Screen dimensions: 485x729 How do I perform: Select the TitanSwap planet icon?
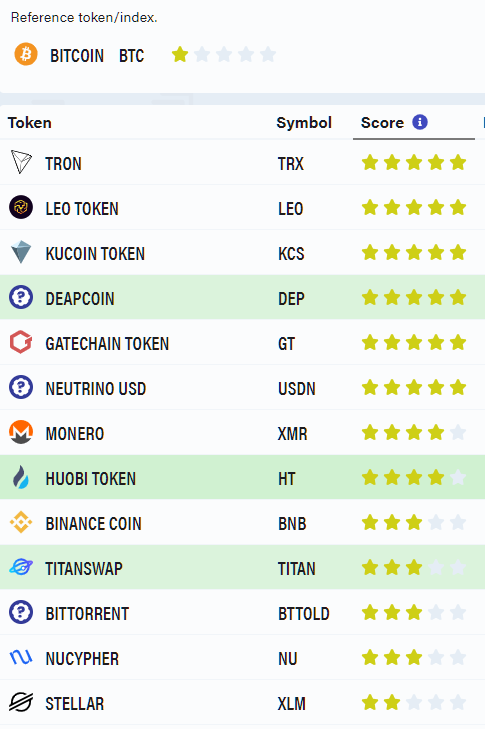pyautogui.click(x=21, y=567)
